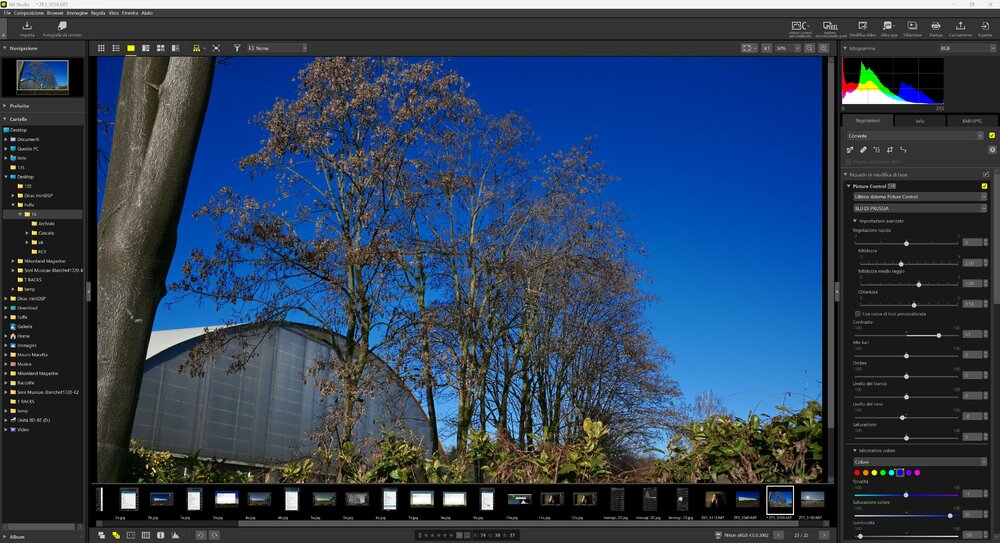Click the Importa download icon
This screenshot has height=543, width=1000.
[x=27, y=26]
